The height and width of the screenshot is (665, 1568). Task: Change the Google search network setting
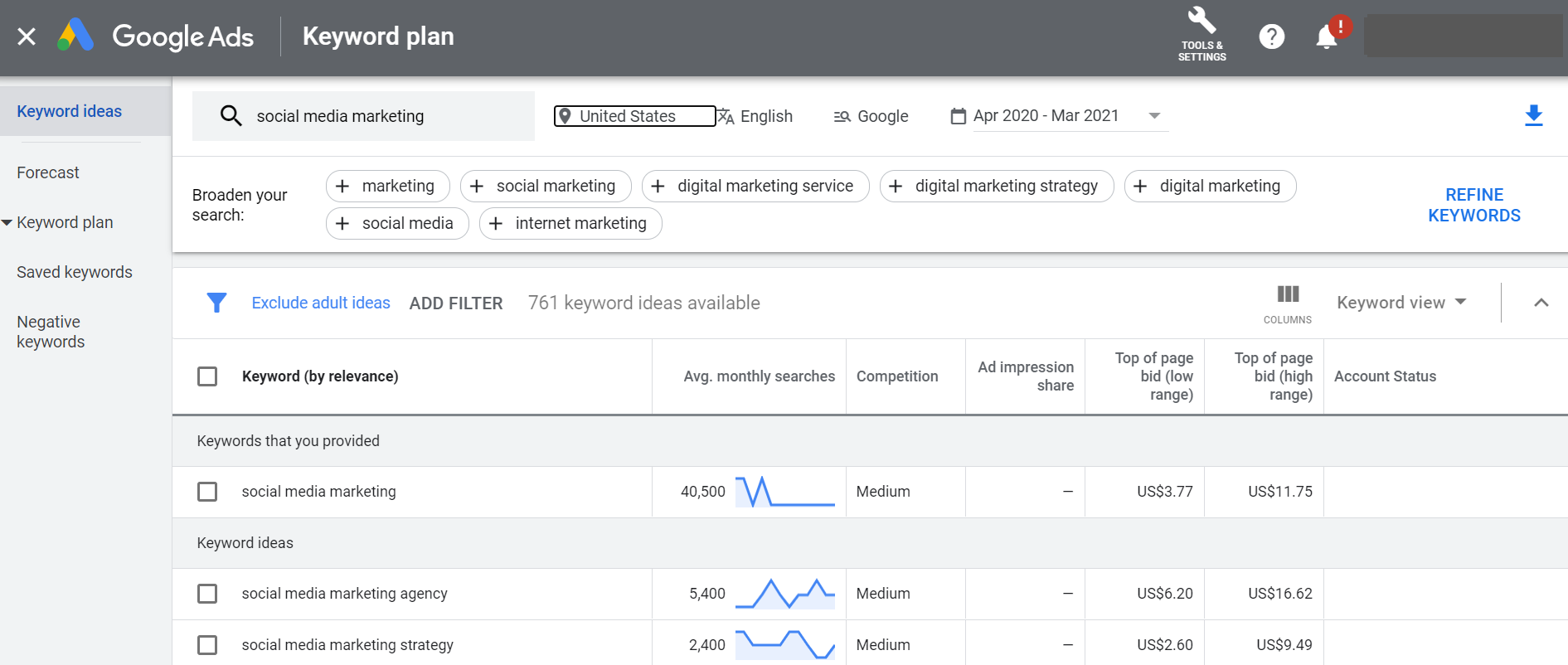pyautogui.click(x=871, y=116)
